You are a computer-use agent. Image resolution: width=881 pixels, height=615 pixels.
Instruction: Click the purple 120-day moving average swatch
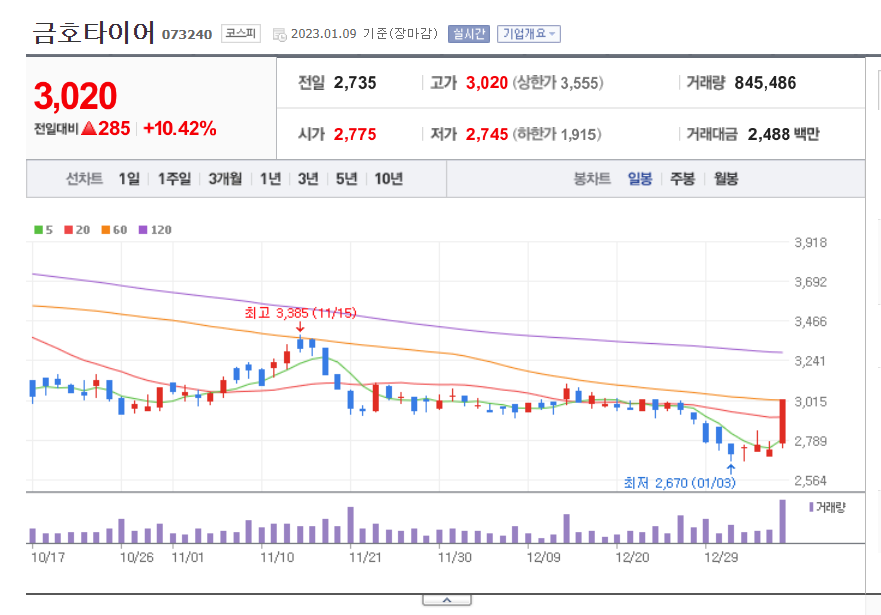143,230
